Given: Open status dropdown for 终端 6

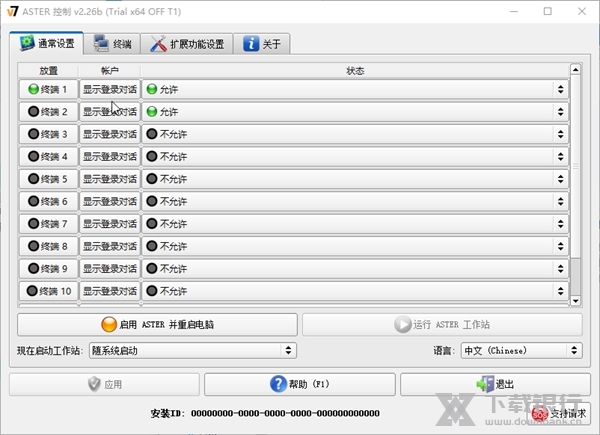Looking at the screenshot, I should 355,201.
